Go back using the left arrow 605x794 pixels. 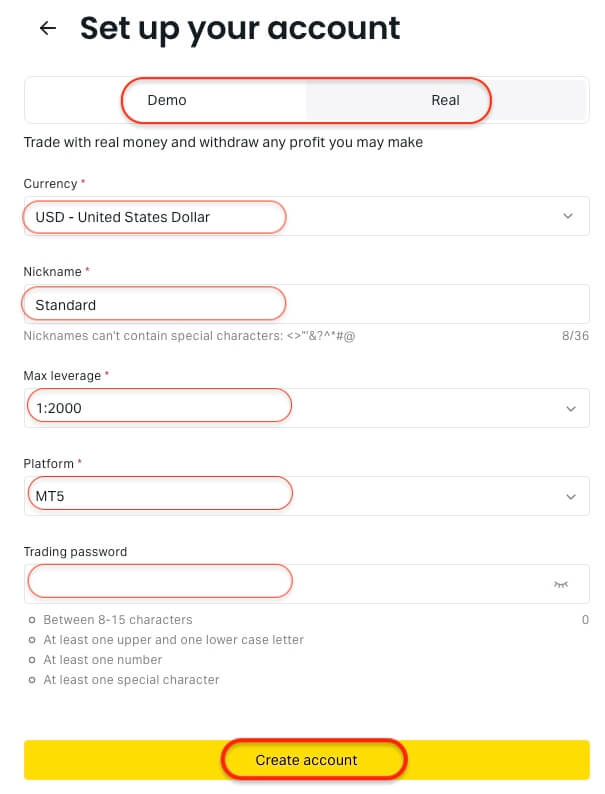coord(47,29)
